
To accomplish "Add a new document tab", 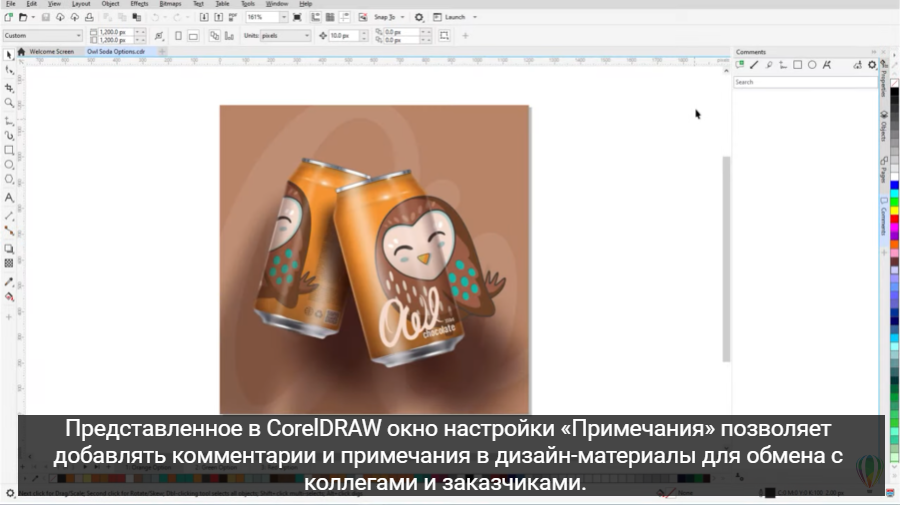I will (x=162, y=52).
